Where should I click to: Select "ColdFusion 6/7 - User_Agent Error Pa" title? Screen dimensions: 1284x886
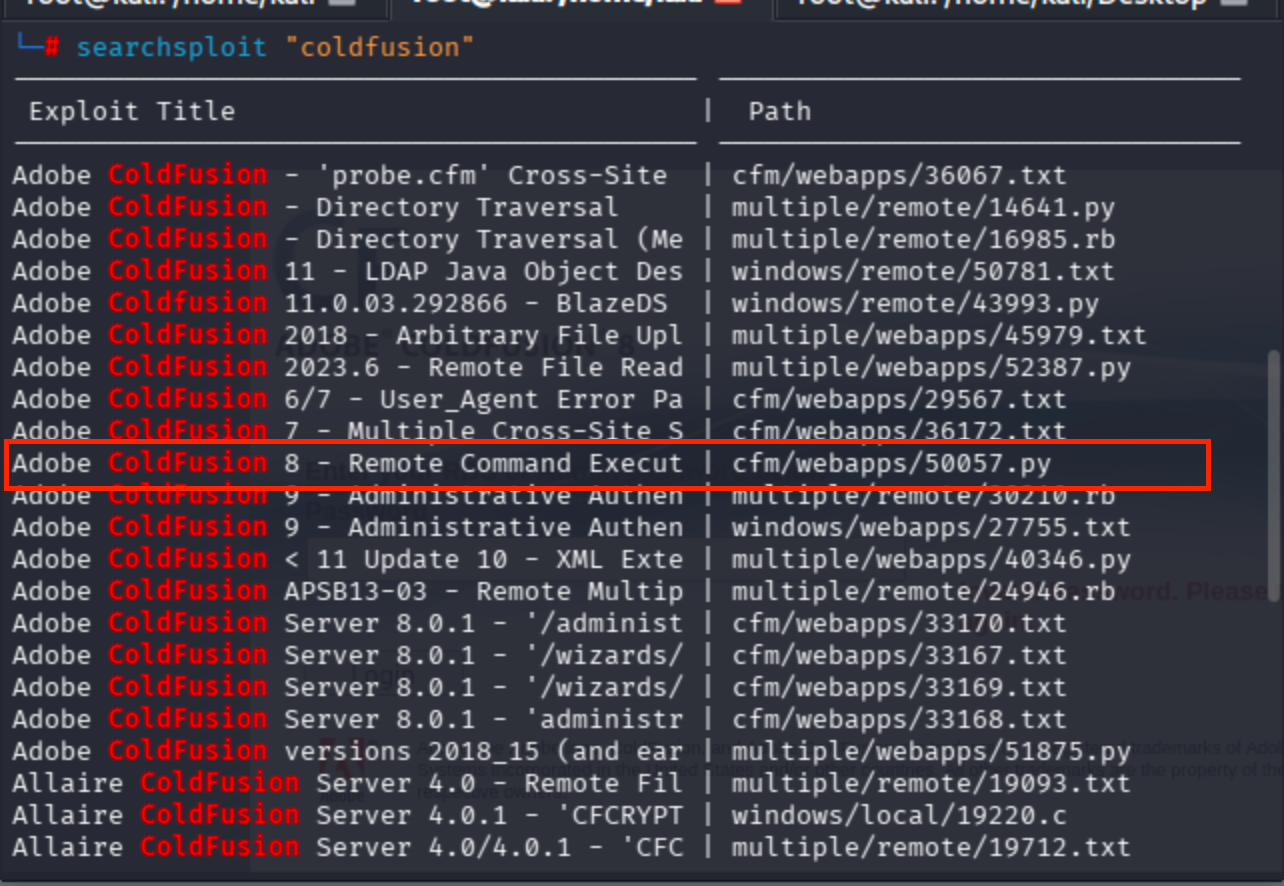pos(396,399)
